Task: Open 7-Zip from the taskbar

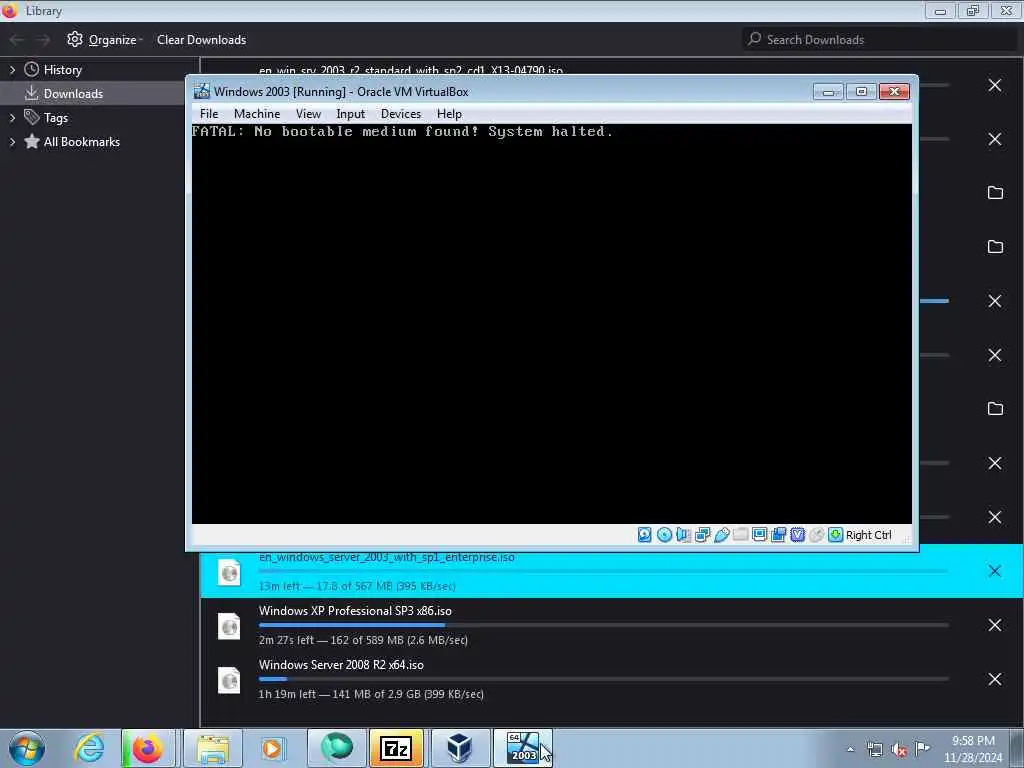Action: [396, 748]
